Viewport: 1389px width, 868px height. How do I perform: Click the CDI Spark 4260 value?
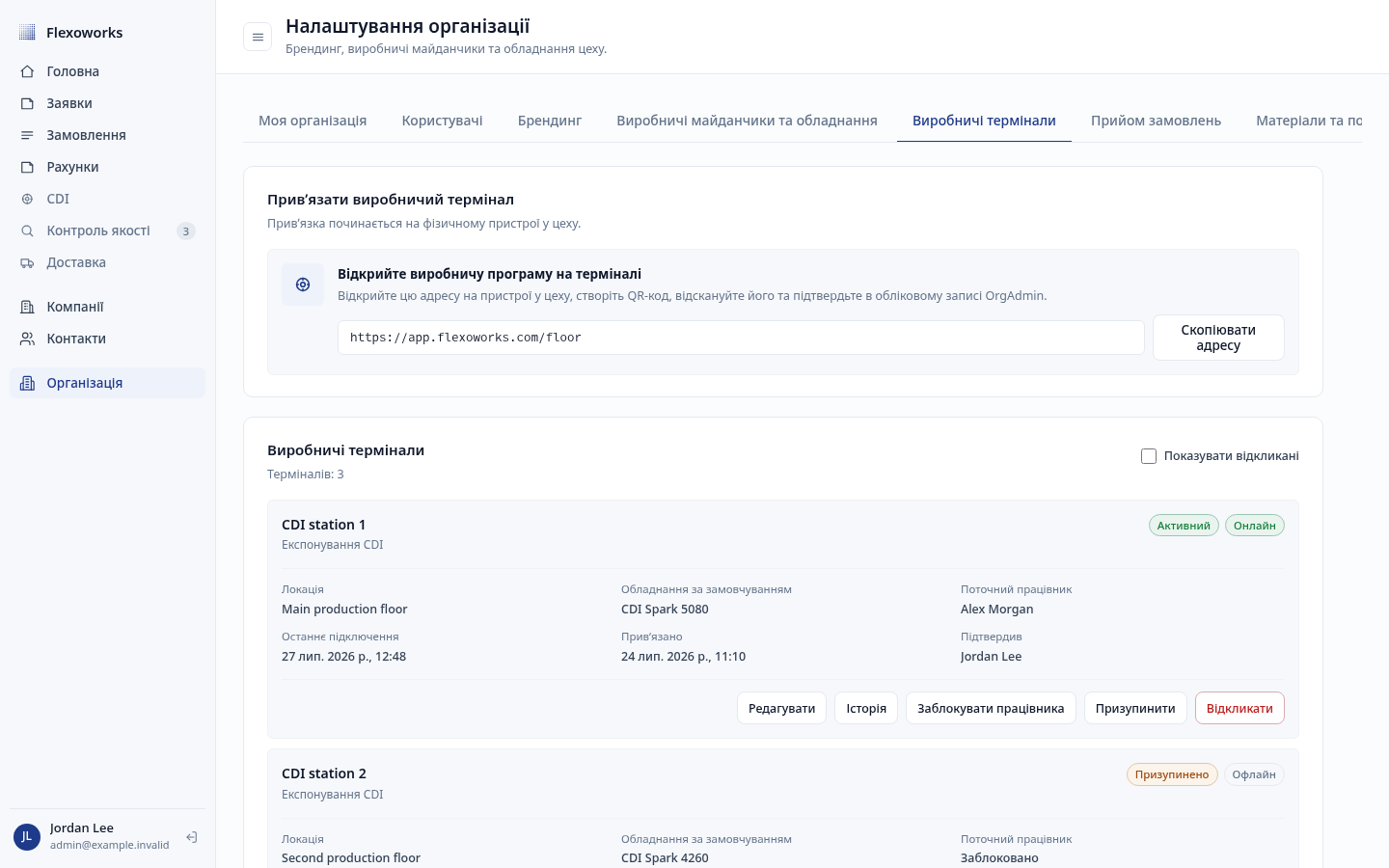665,858
